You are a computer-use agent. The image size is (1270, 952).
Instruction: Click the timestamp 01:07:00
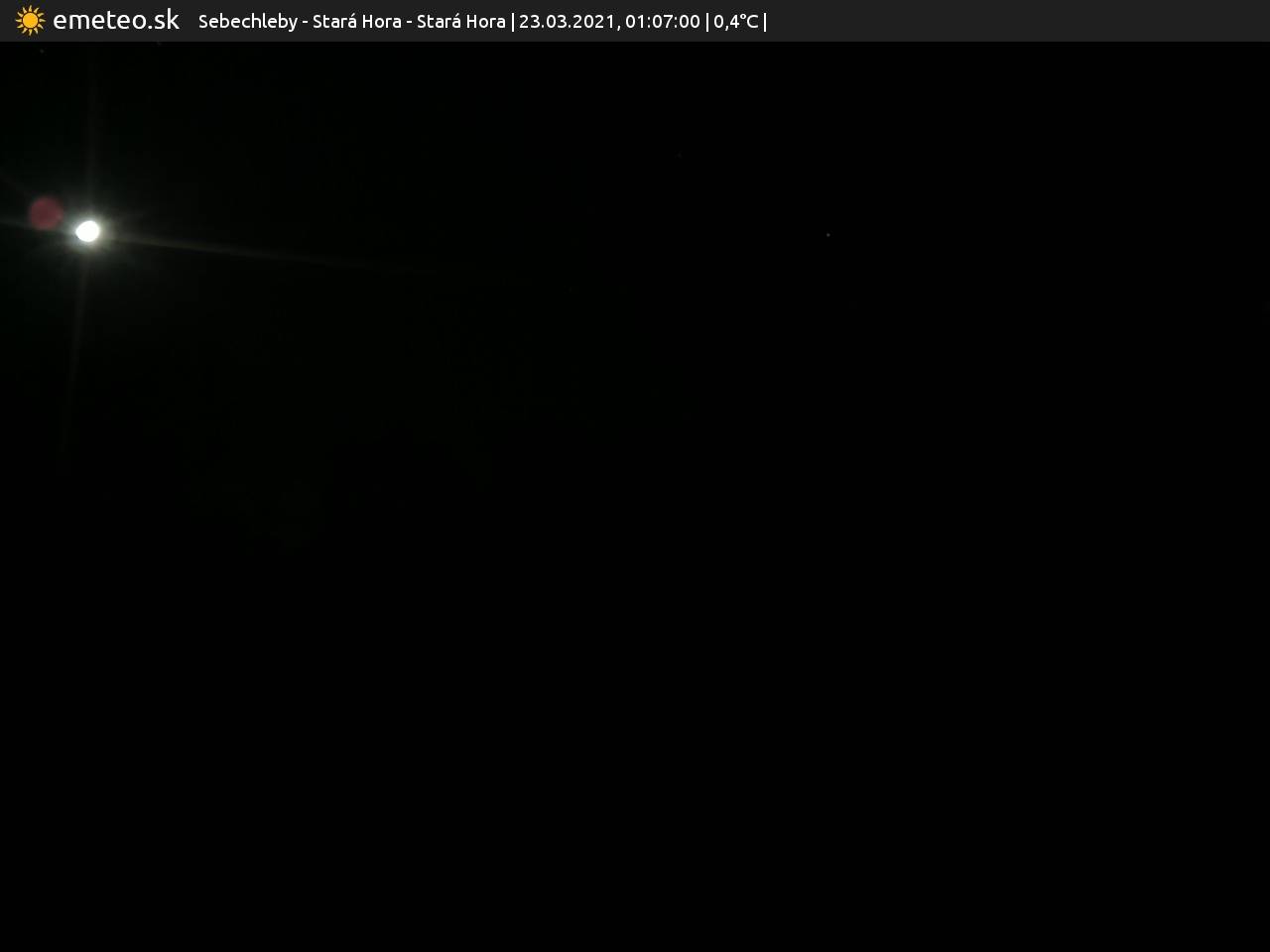[x=662, y=22]
